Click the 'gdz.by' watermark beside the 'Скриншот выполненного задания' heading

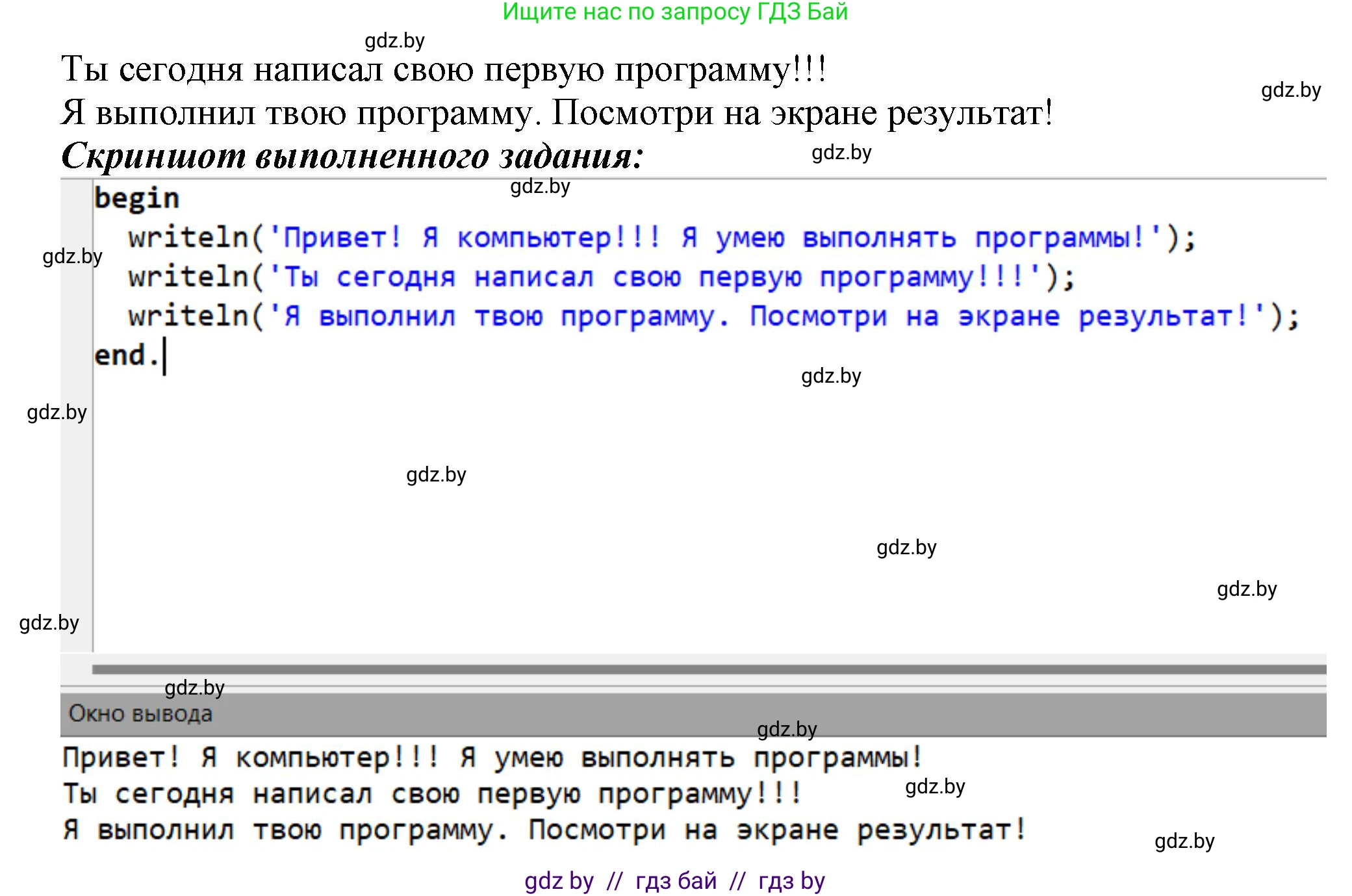[x=841, y=153]
